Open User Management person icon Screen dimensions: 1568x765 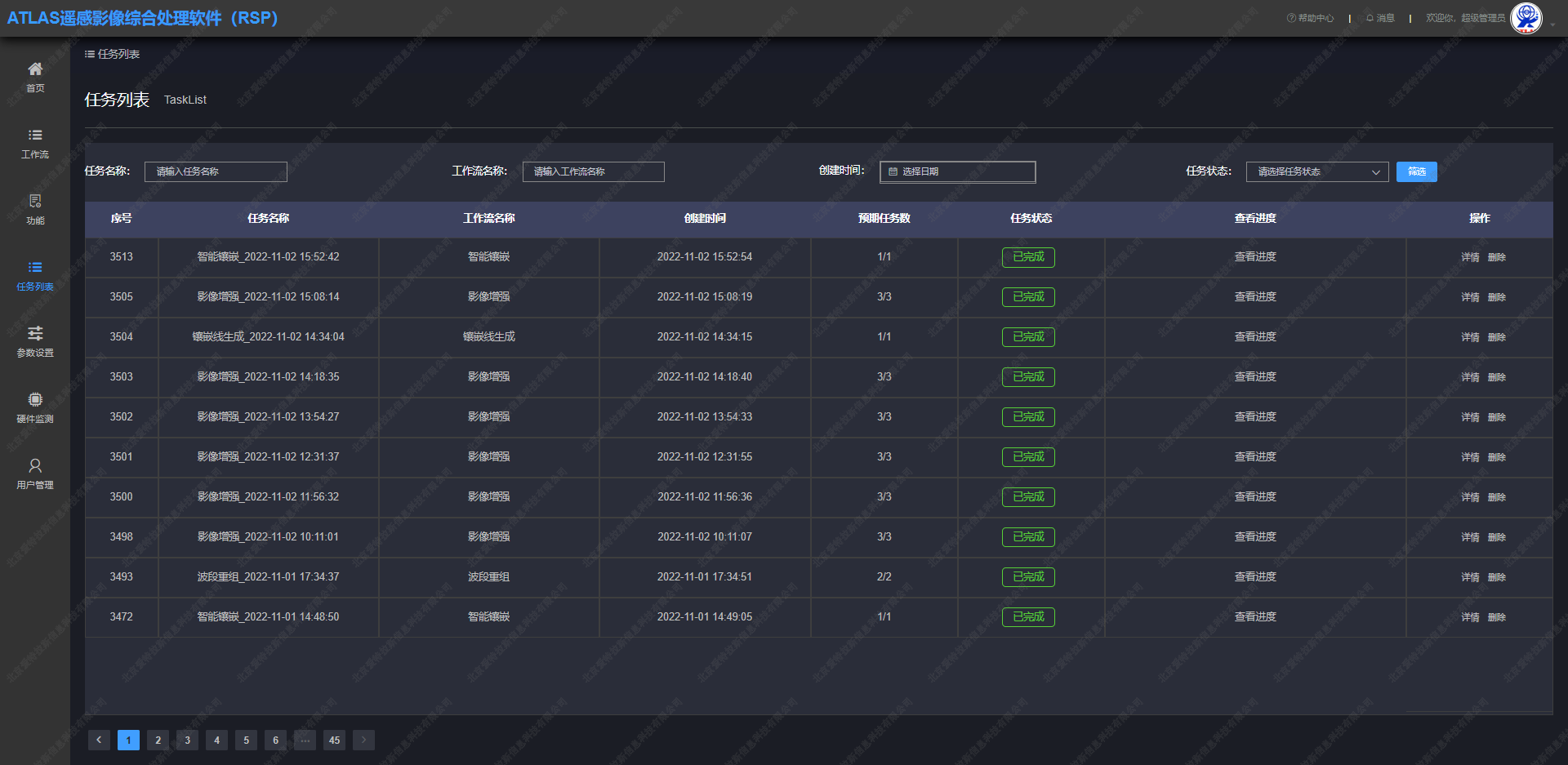click(35, 466)
